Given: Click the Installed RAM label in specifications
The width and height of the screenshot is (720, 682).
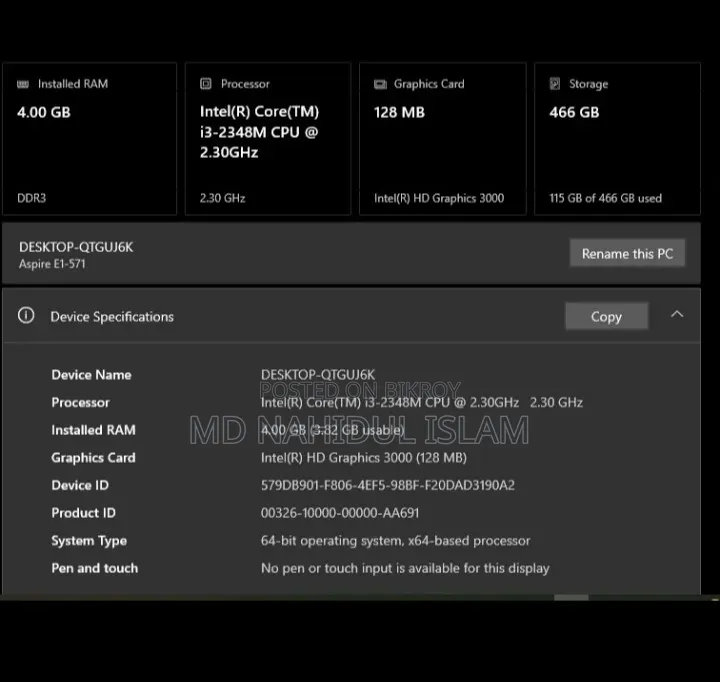Looking at the screenshot, I should 94,430.
